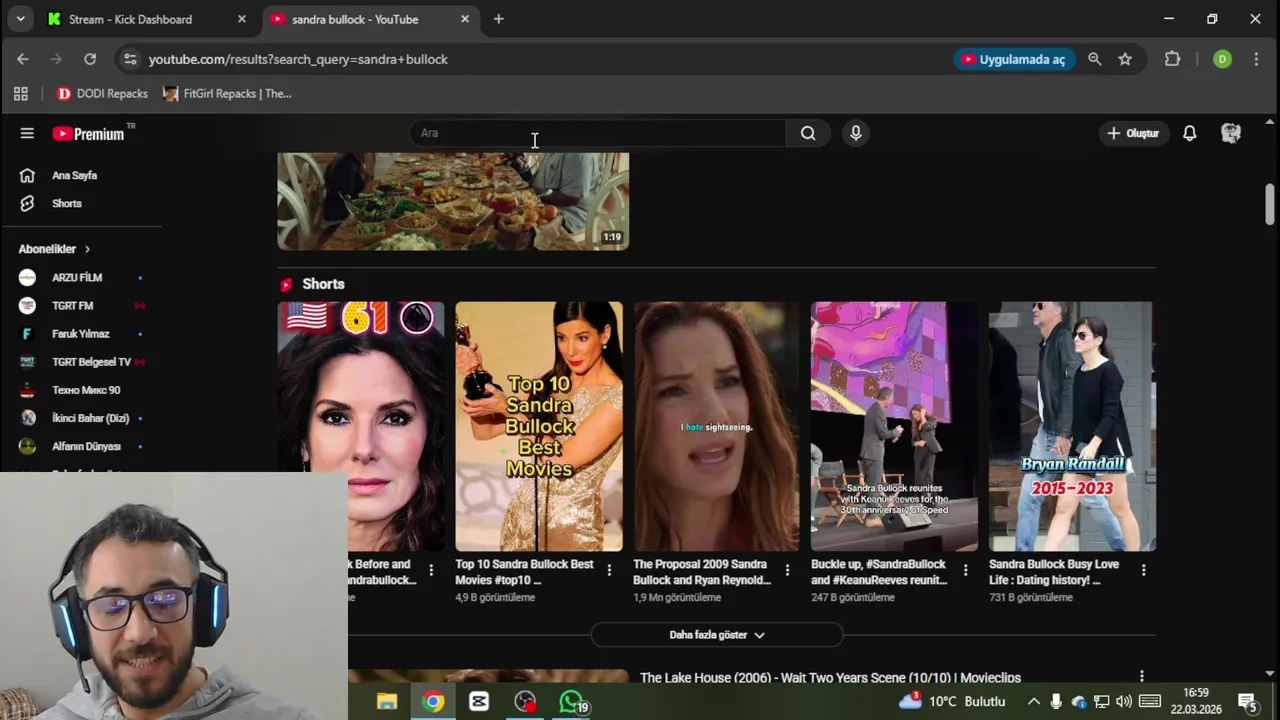Open Chrome three-dot menu
The image size is (1280, 720).
[1256, 59]
